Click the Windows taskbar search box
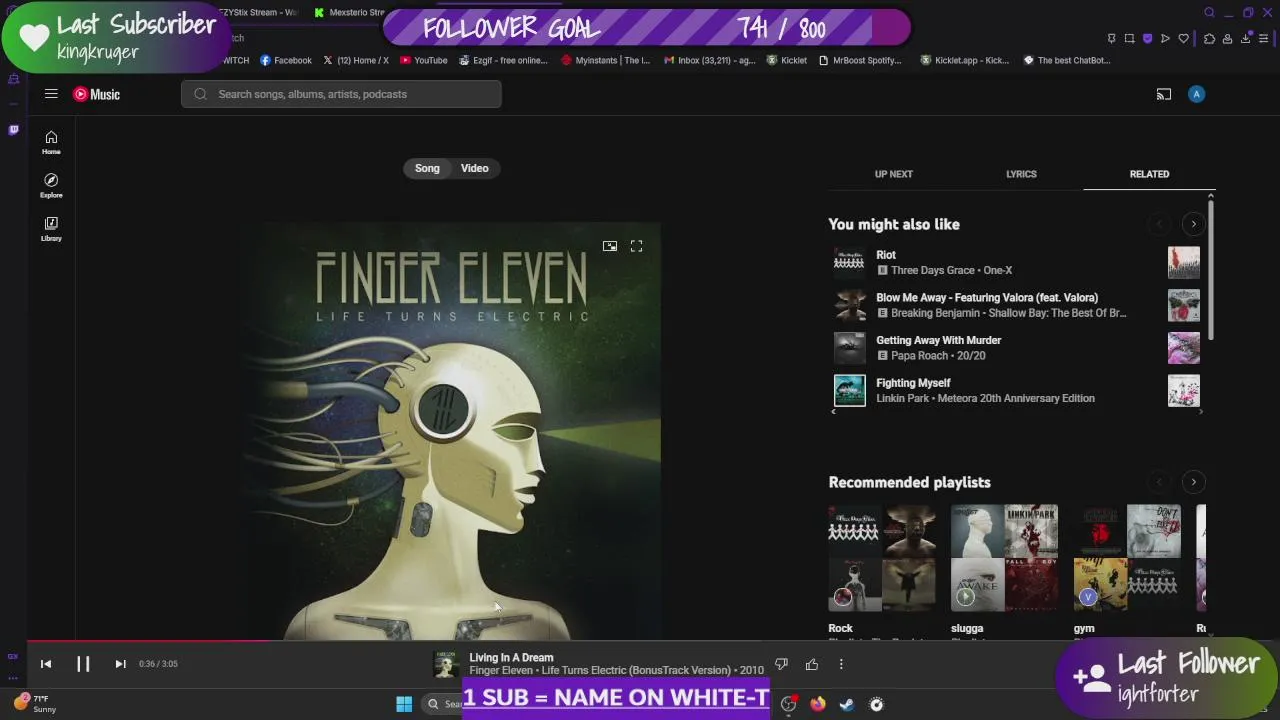The height and width of the screenshot is (720, 1280). [442, 704]
